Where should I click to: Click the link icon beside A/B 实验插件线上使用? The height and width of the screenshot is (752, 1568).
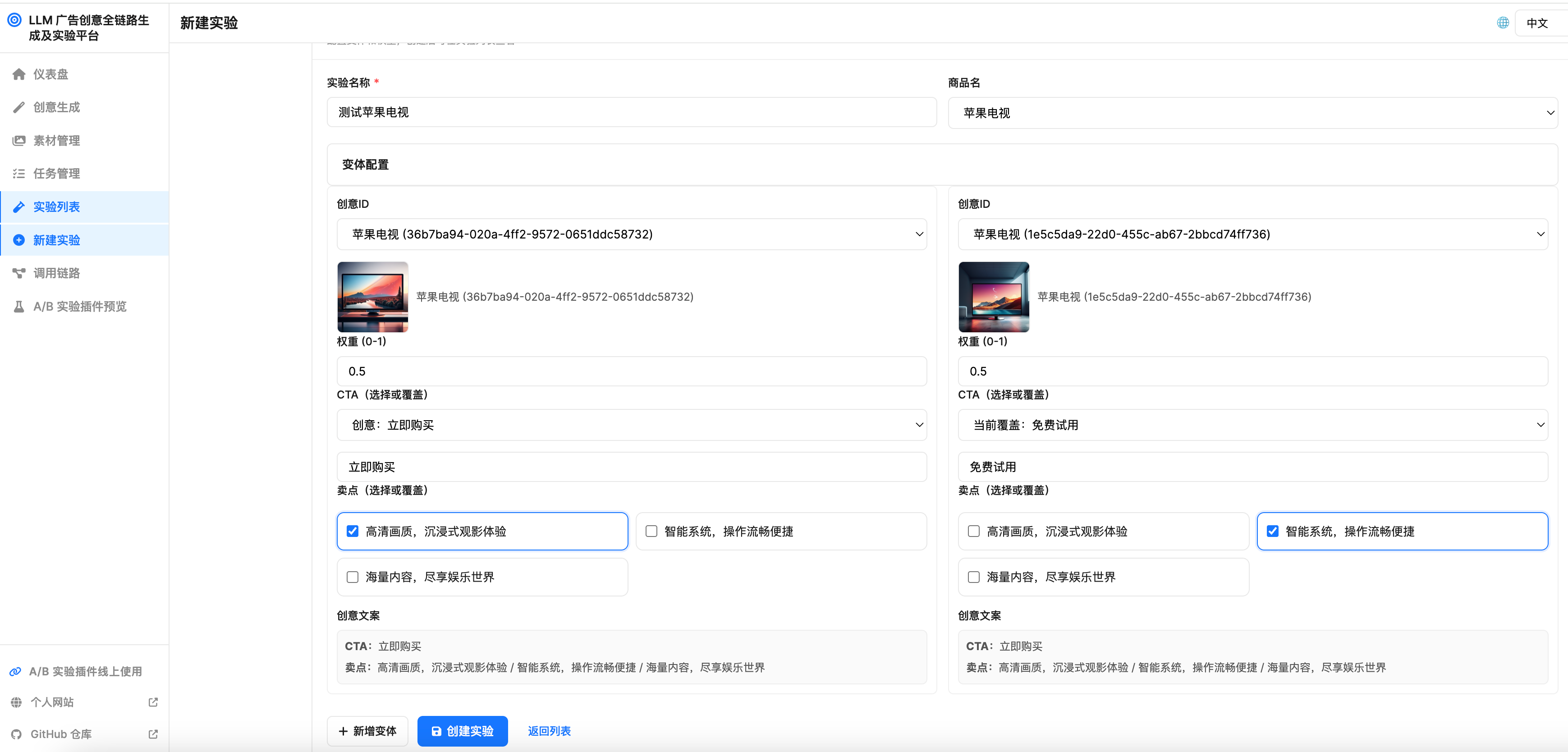click(16, 672)
